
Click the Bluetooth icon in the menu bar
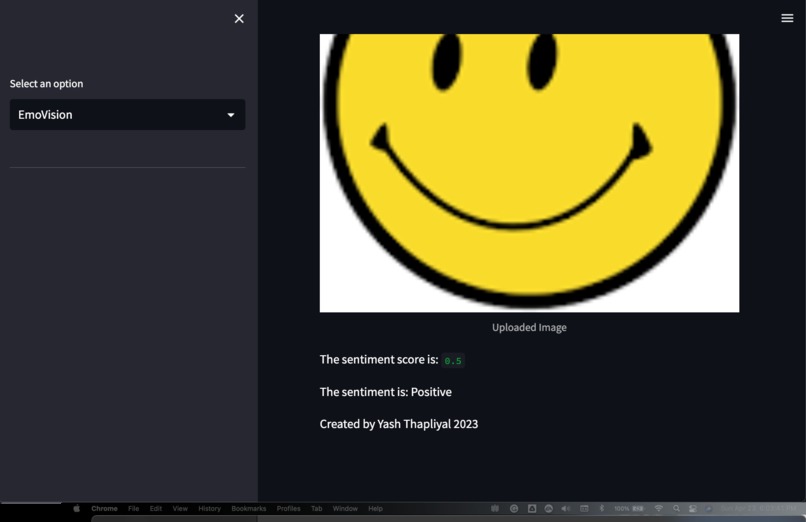coord(601,509)
